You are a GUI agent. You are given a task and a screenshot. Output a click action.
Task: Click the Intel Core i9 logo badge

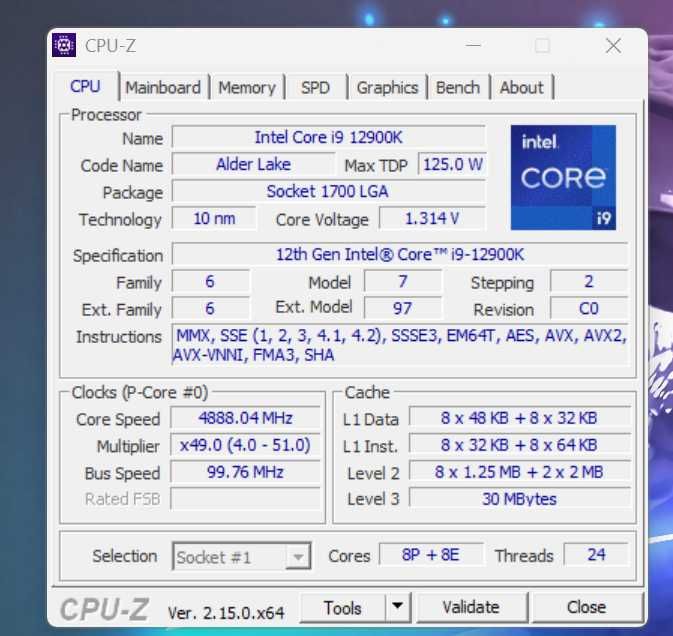(563, 177)
